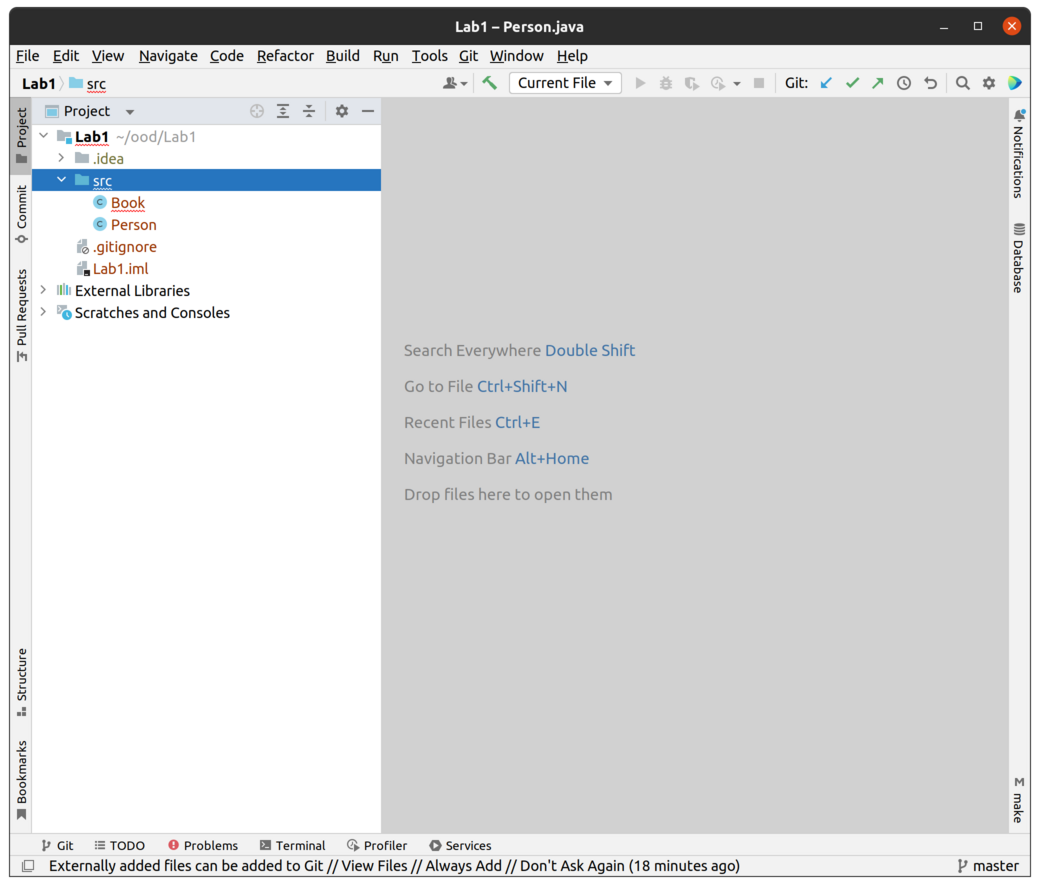The width and height of the screenshot is (1040, 886).
Task: Open Search Everywhere magnifier icon
Action: tap(962, 83)
